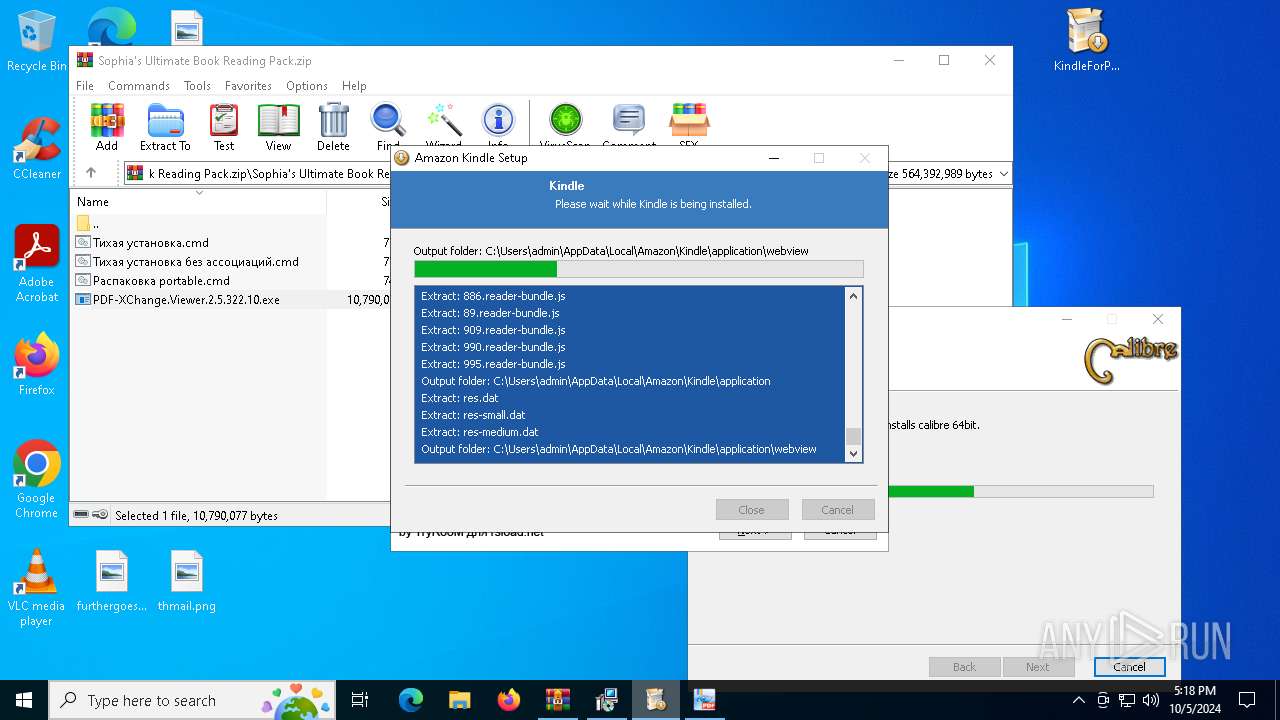Run the Test archive tool
Viewport: 1280px width, 720px height.
(224, 127)
